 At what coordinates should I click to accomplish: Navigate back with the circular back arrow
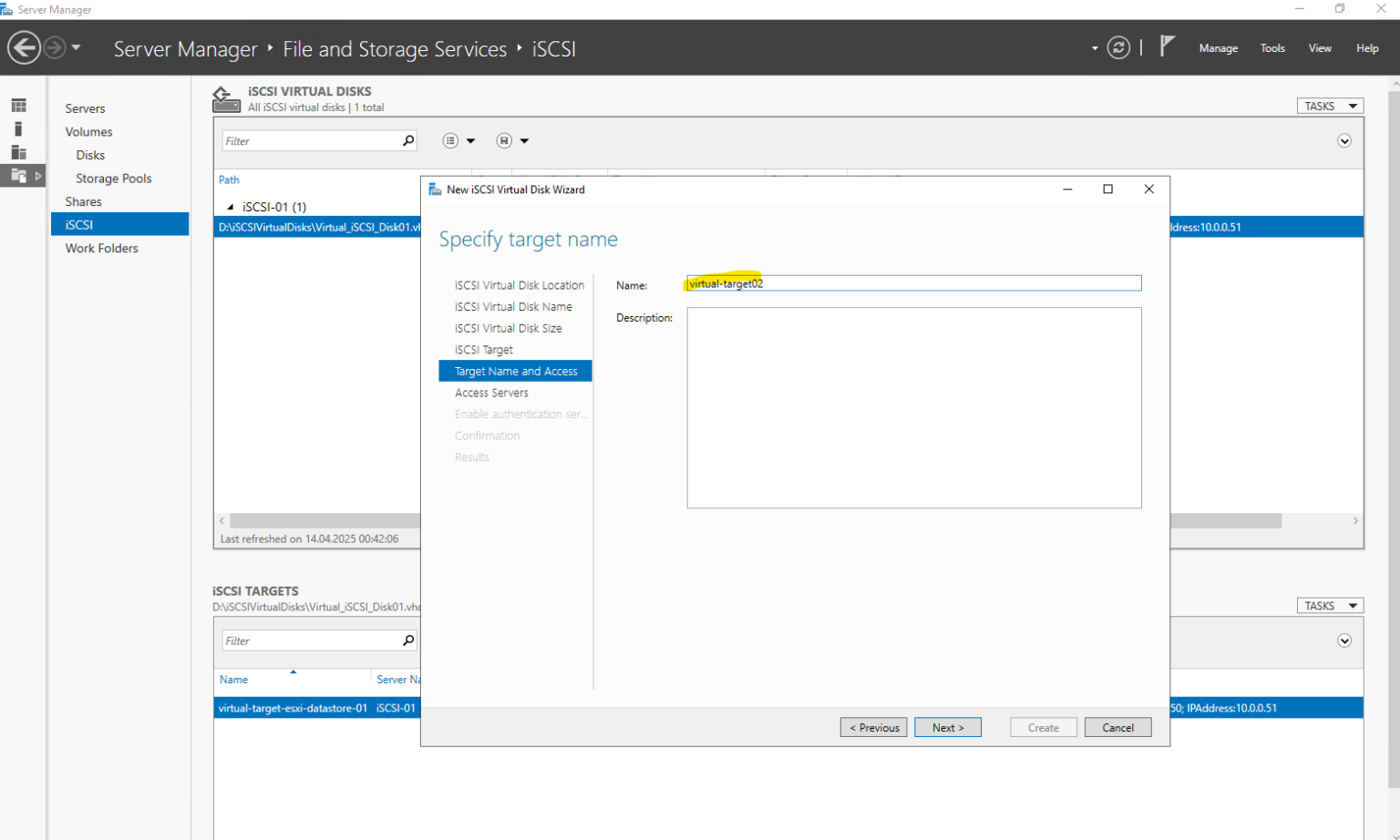click(25, 46)
